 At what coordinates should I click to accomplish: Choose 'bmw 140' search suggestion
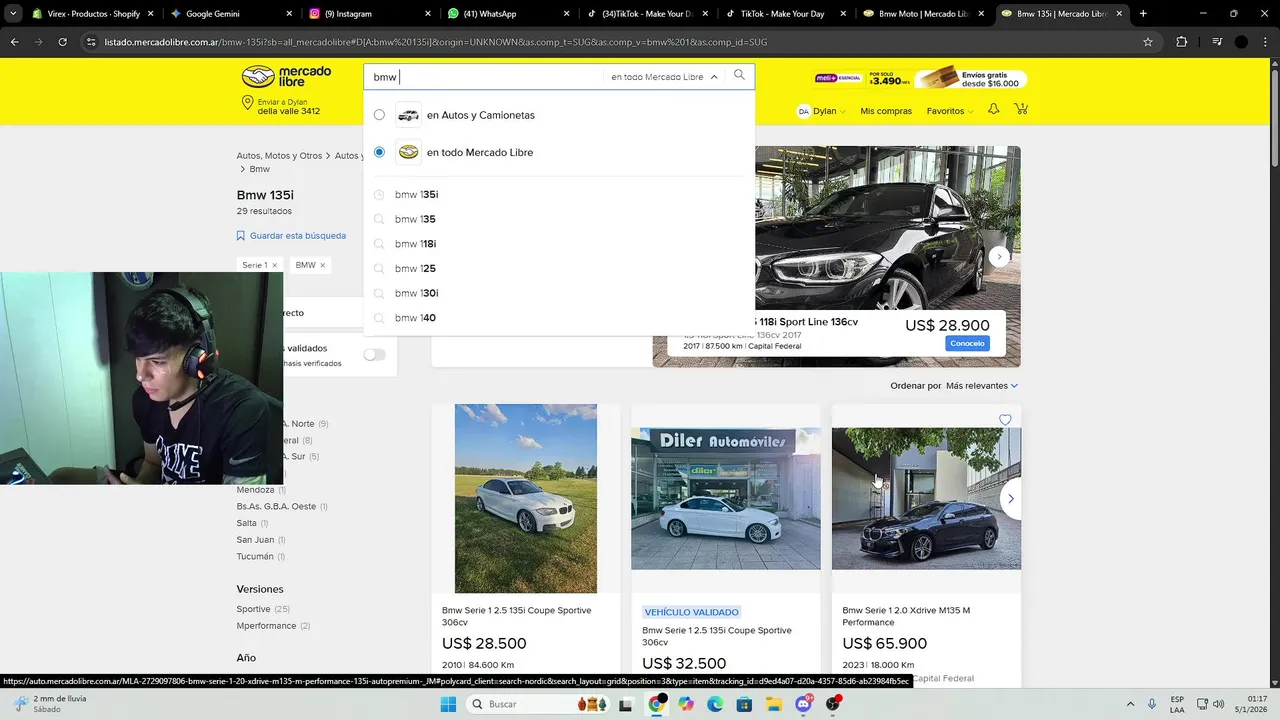(415, 318)
